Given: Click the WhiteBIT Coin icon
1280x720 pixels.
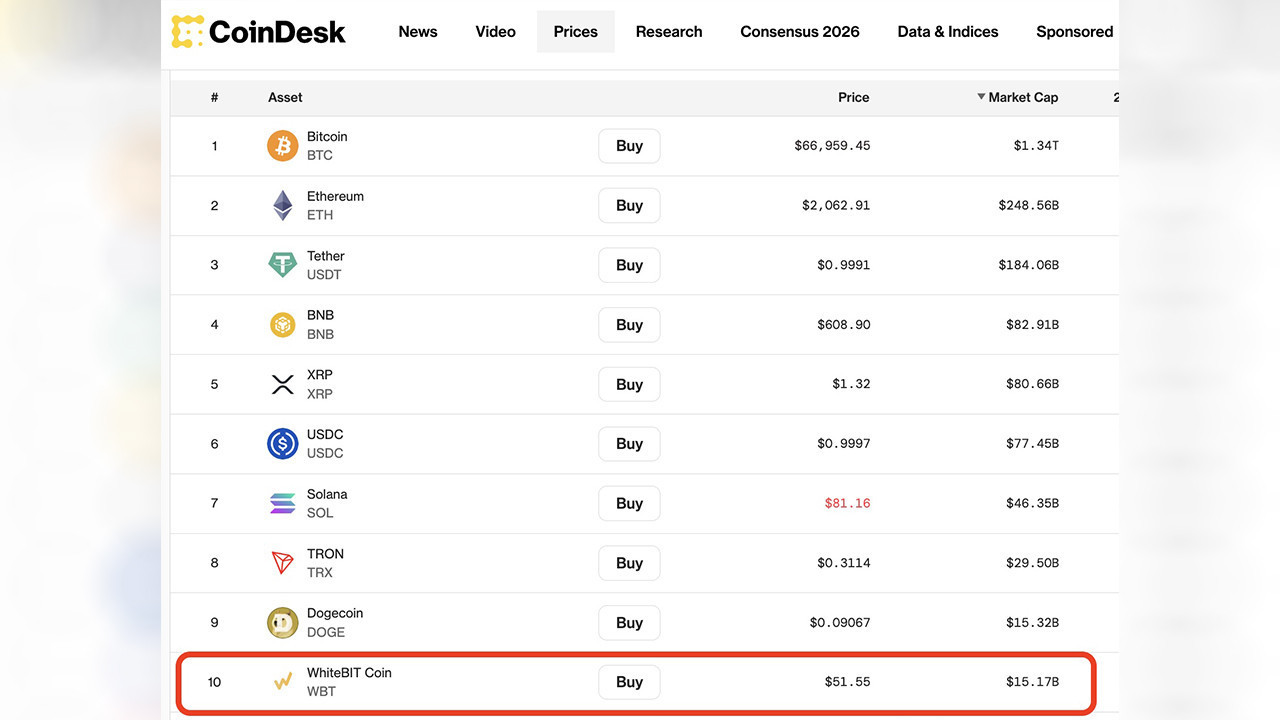Looking at the screenshot, I should click(281, 681).
